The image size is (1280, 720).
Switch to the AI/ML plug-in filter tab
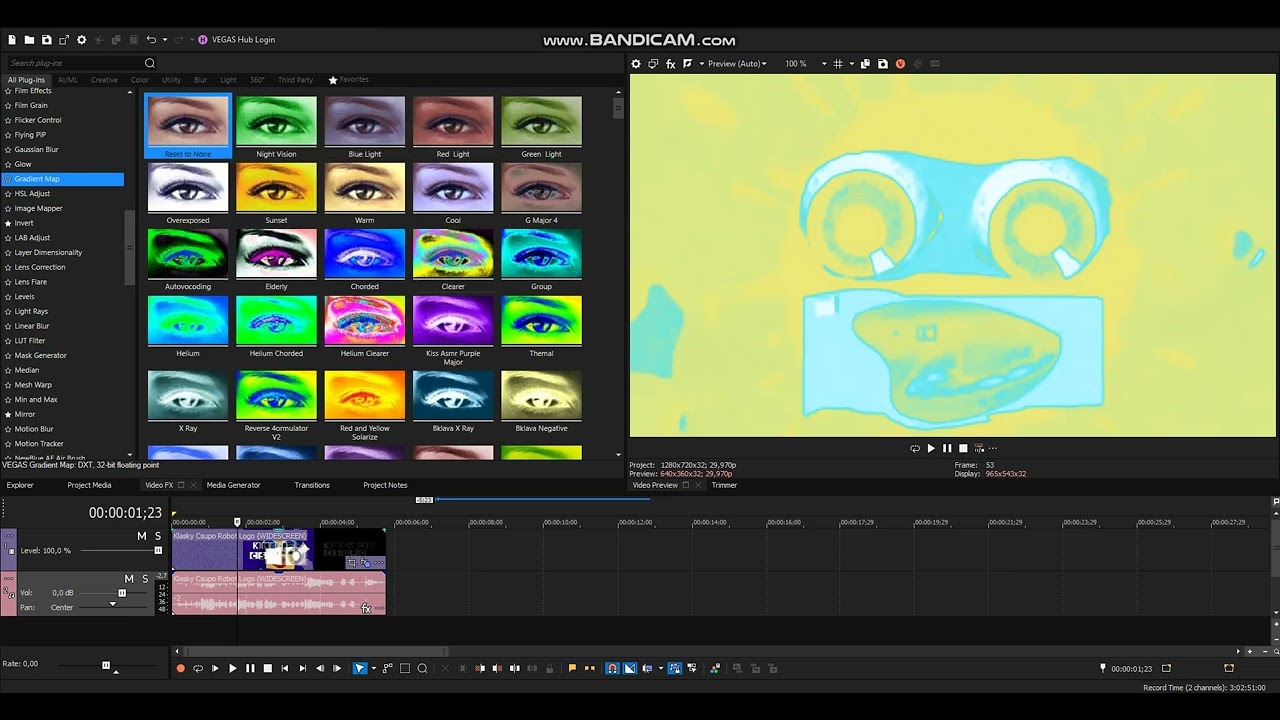click(68, 80)
